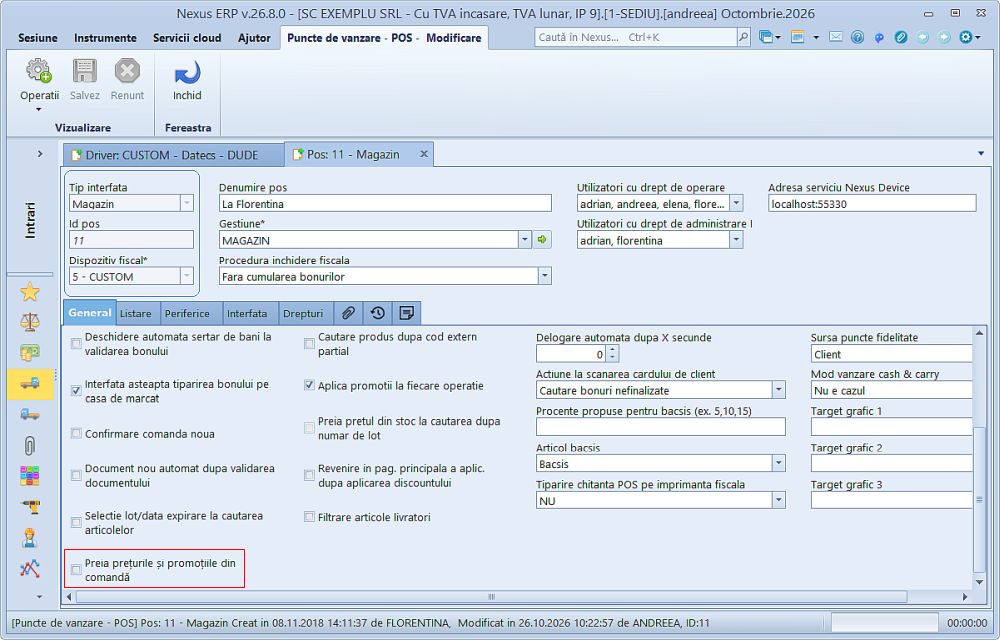
Task: Open Utilizatori cu drept de operare dropdown
Action: pyautogui.click(x=736, y=203)
